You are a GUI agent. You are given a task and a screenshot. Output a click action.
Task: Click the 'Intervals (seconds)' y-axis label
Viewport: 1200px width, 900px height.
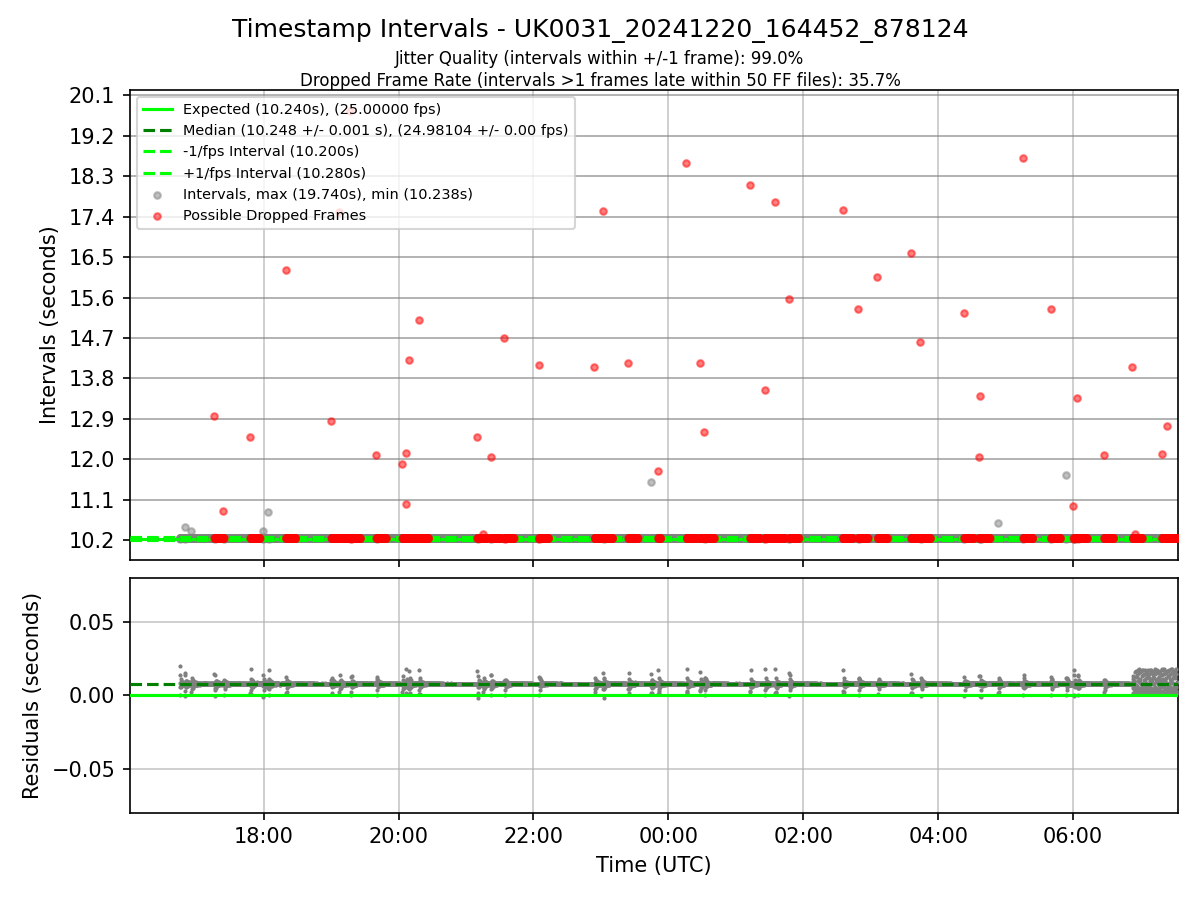pos(49,325)
